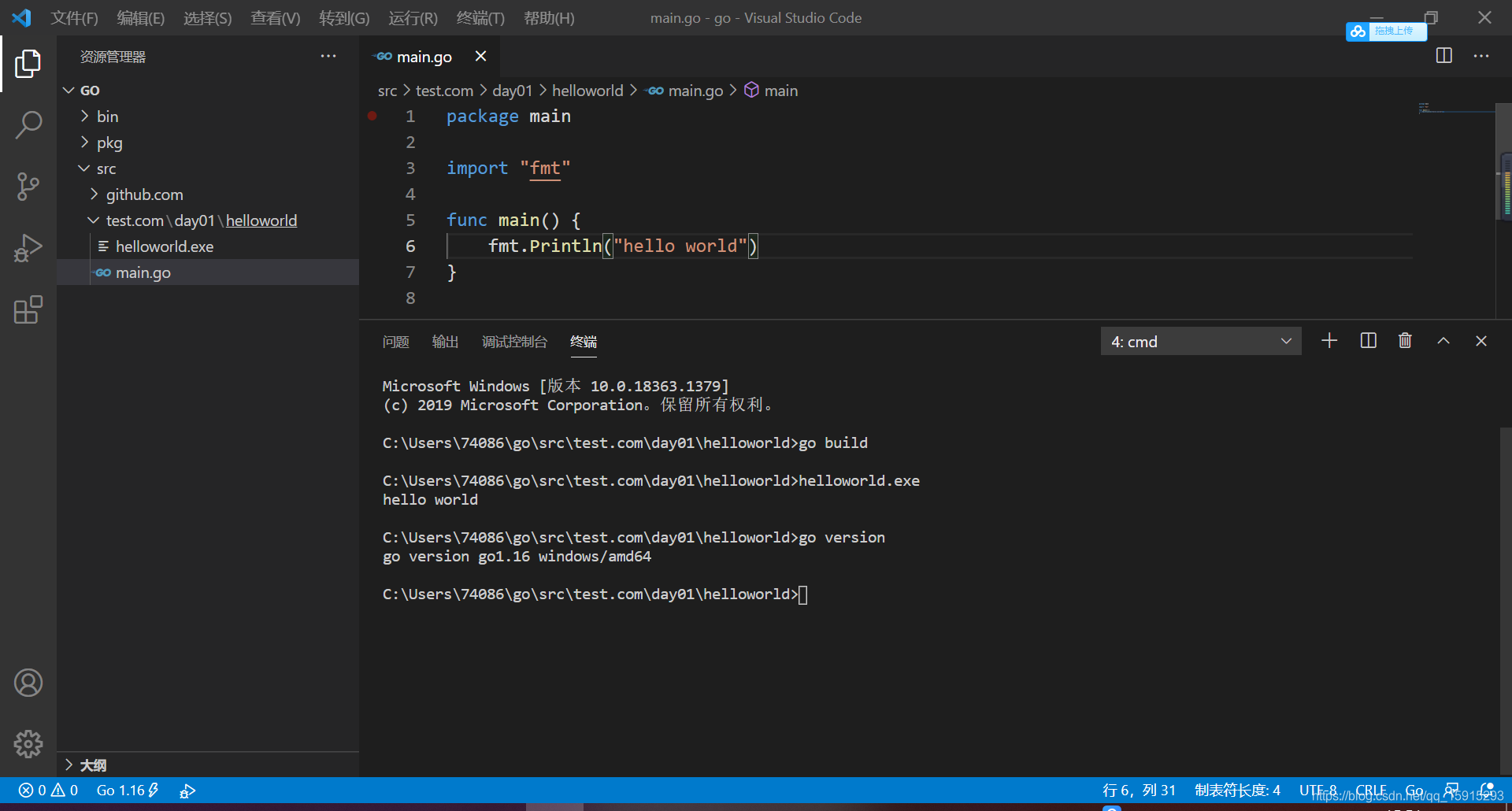Open the 终端(T) Terminal menu
The height and width of the screenshot is (811, 1512).
(x=480, y=17)
